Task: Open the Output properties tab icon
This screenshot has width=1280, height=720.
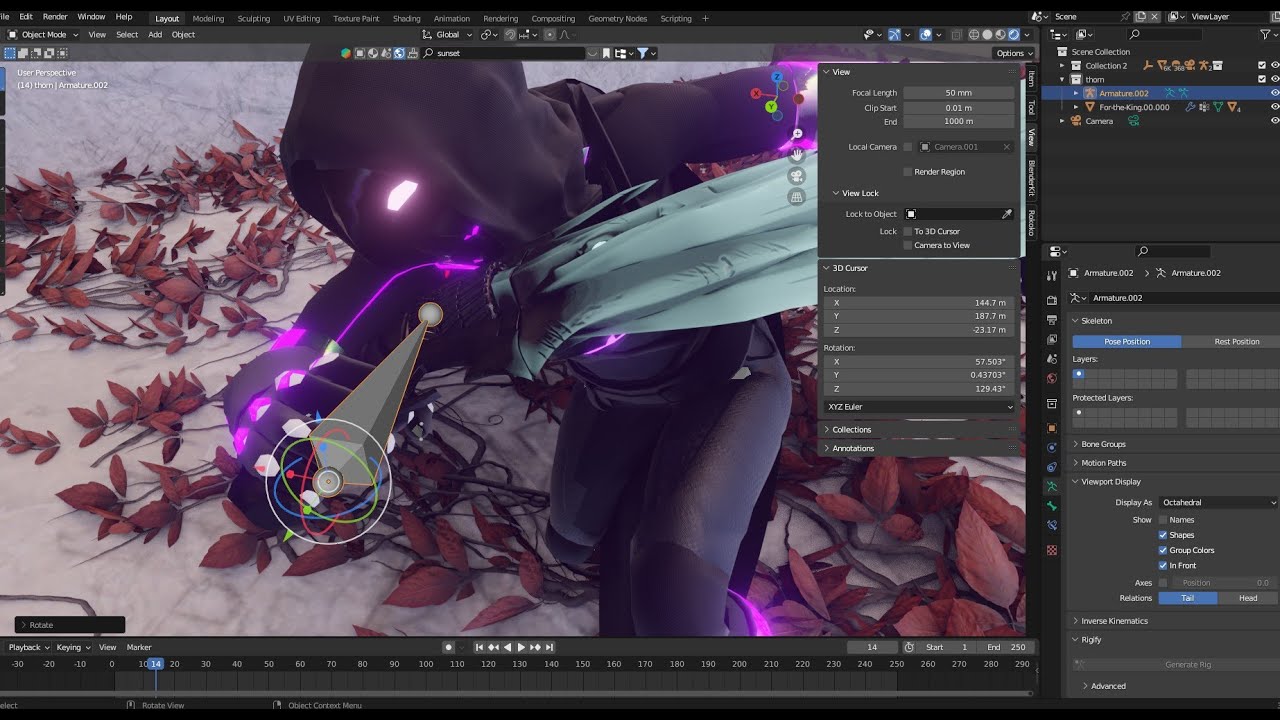Action: (1052, 319)
